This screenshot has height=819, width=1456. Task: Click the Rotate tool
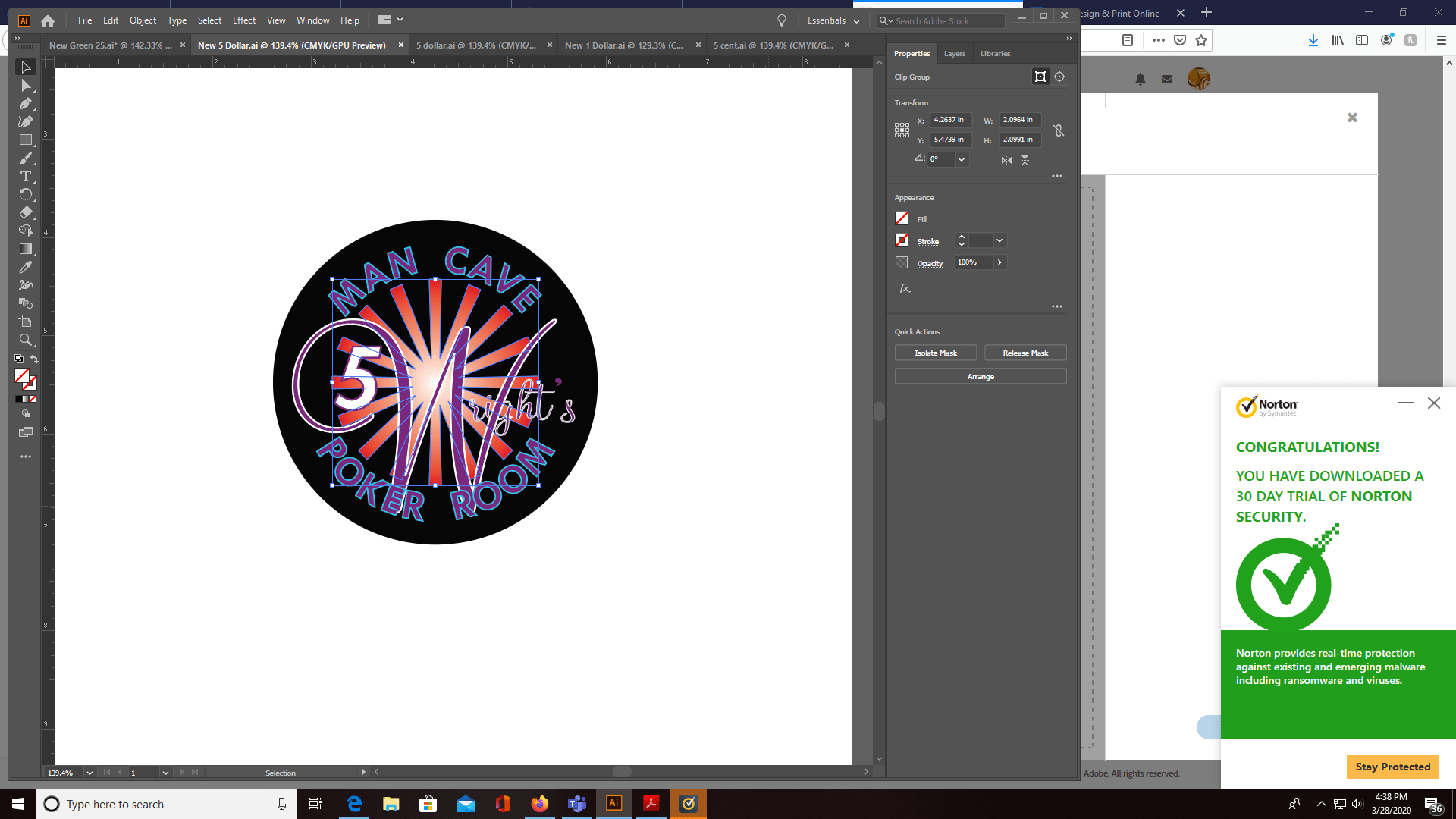(x=25, y=194)
